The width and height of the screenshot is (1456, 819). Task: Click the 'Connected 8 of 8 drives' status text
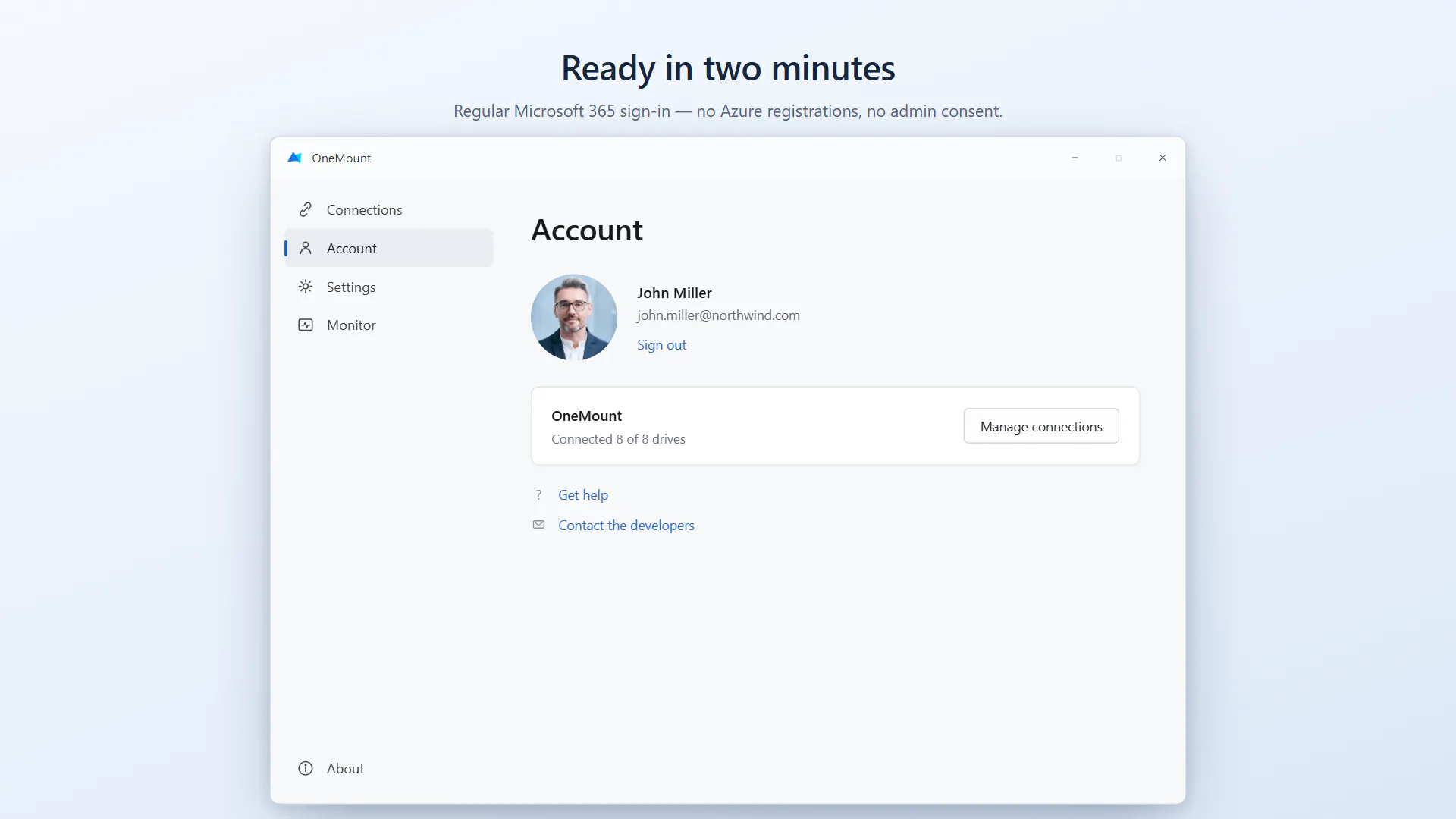618,439
